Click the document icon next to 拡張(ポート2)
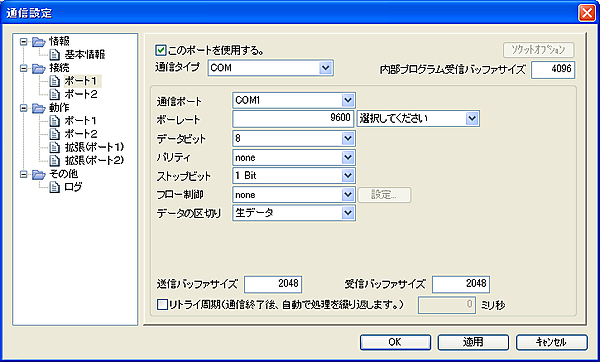 (x=55, y=161)
